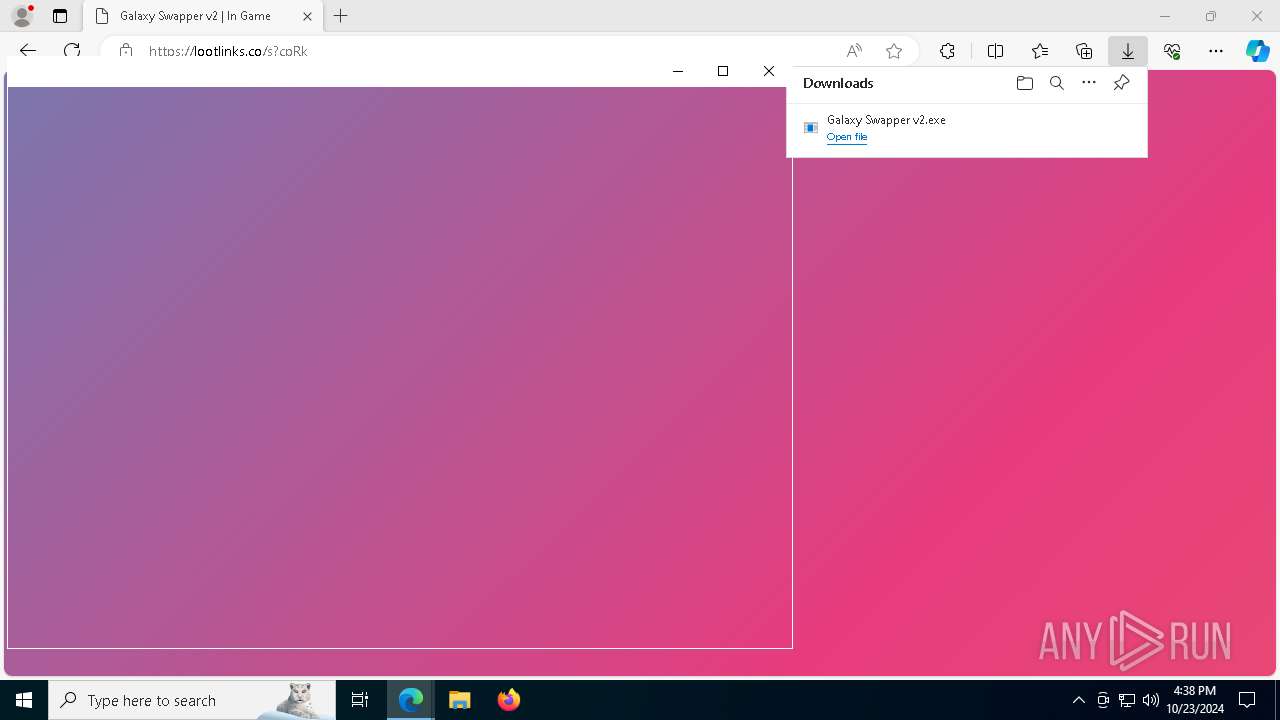The height and width of the screenshot is (720, 1280).
Task: Click the taskbar search box
Action: tap(192, 700)
